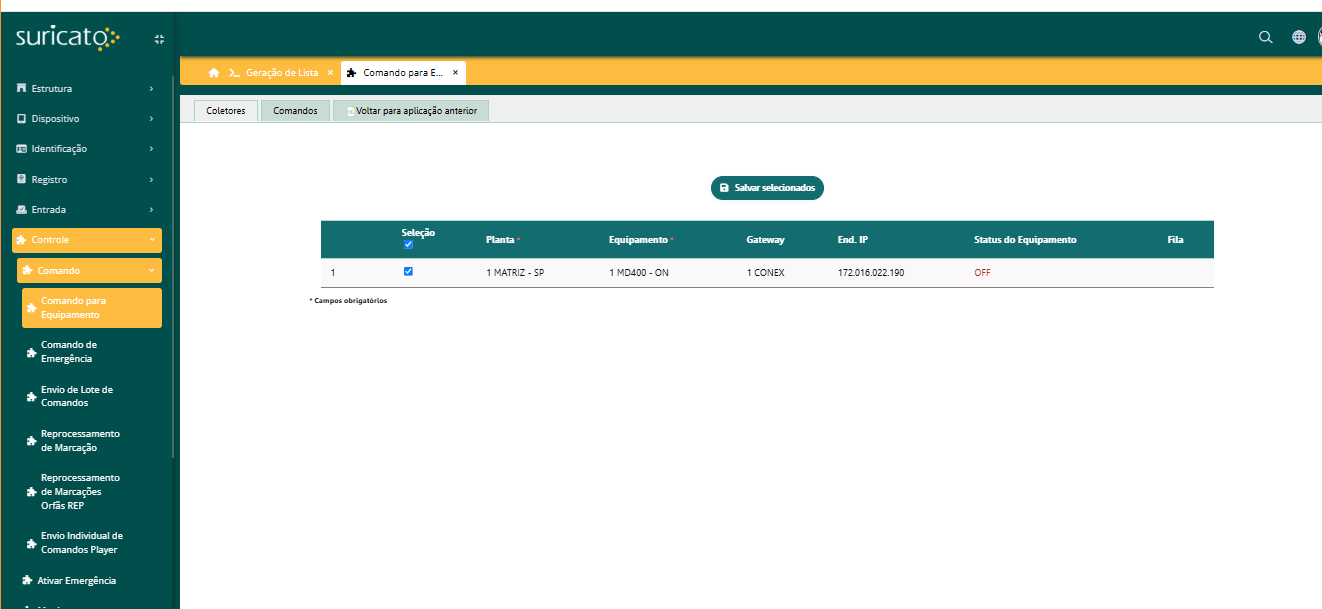Open the language globe icon
The image size is (1322, 609).
coord(1299,37)
